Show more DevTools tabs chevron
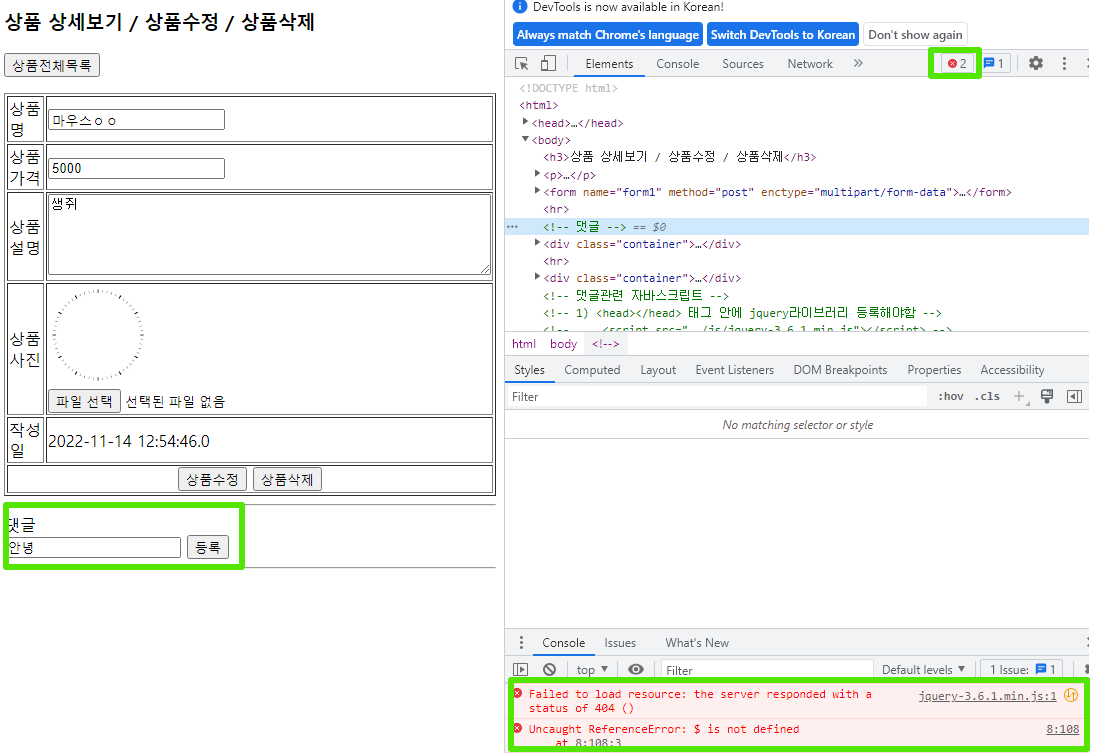1095x755 pixels. click(858, 64)
